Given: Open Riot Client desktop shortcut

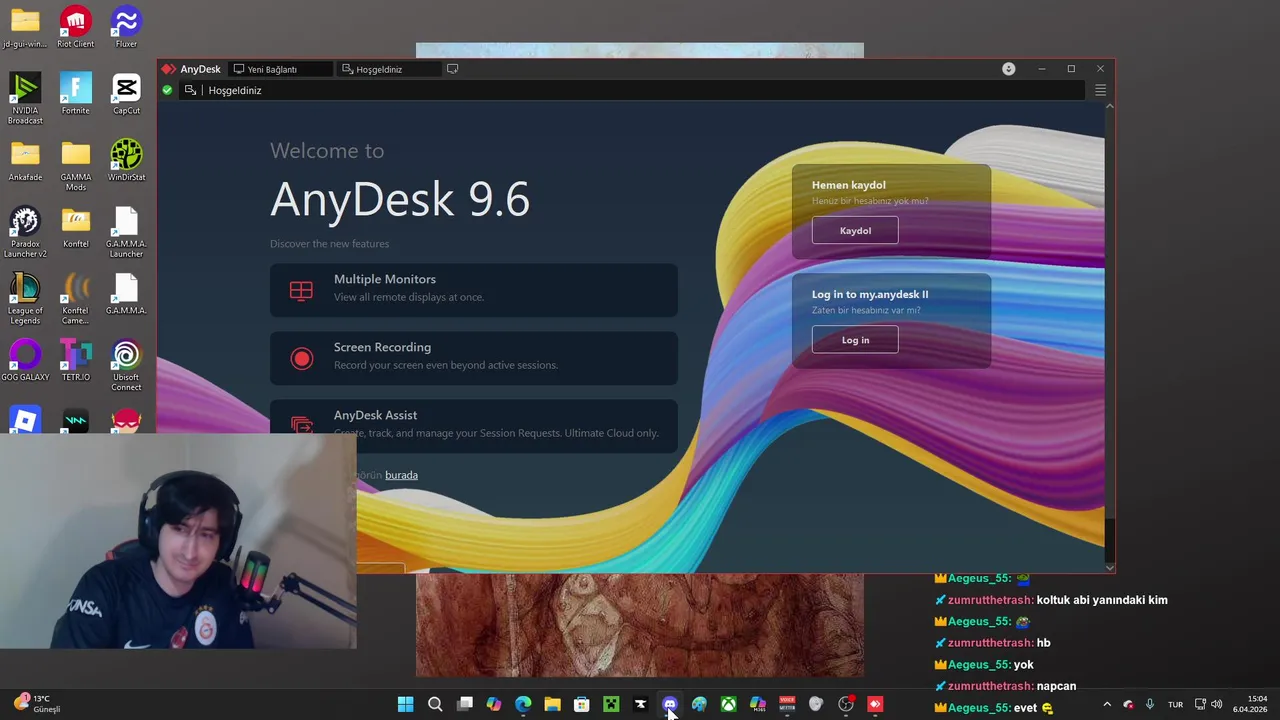Looking at the screenshot, I should (75, 27).
